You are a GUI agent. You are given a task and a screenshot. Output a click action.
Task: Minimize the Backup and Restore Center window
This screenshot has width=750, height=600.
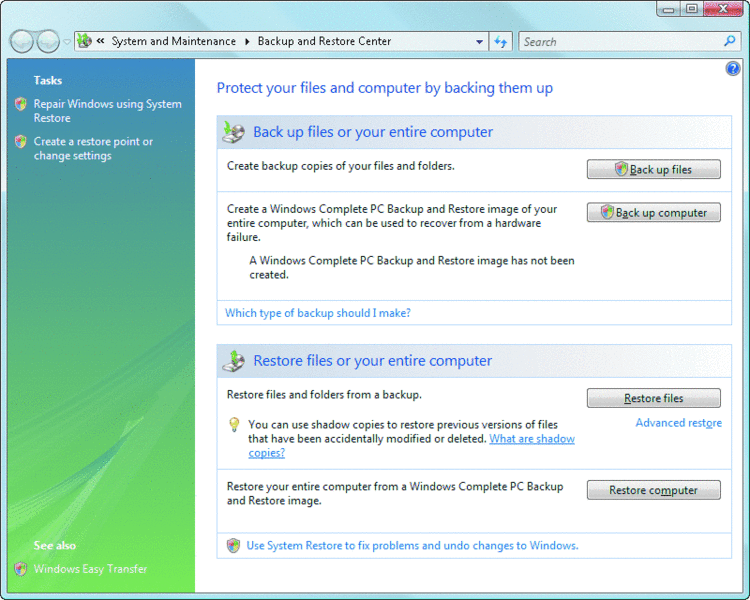click(668, 9)
